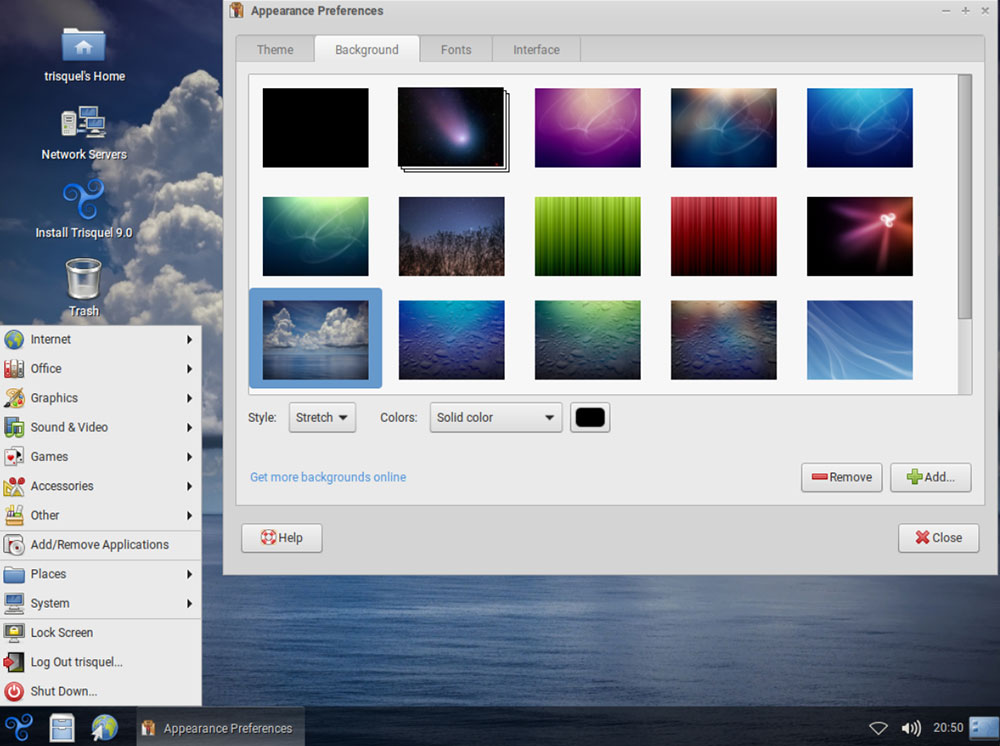Click the black background color swatch
1000x746 pixels.
pyautogui.click(x=590, y=418)
